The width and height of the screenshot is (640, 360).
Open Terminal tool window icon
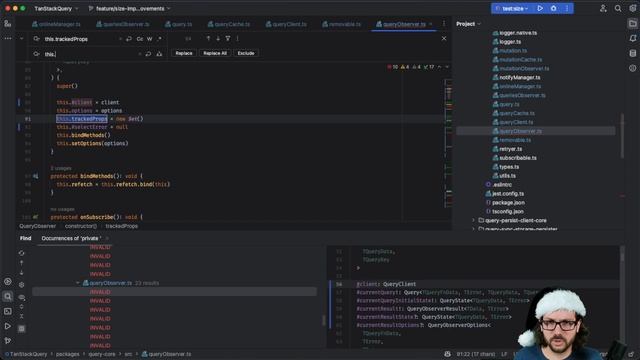[8, 311]
